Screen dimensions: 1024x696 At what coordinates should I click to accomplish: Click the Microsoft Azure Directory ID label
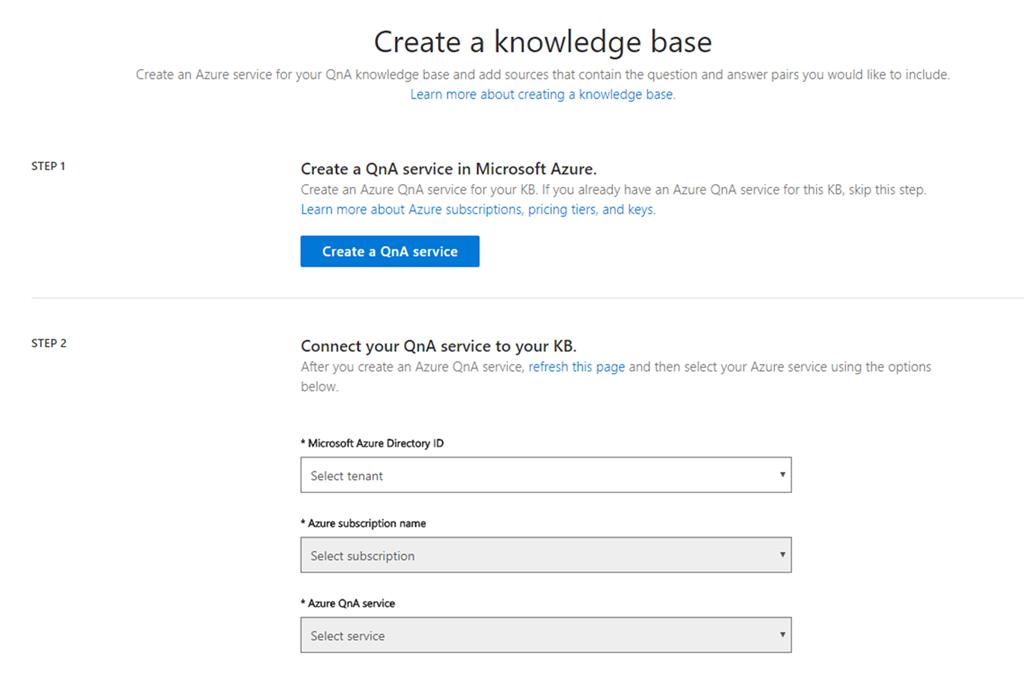point(372,443)
